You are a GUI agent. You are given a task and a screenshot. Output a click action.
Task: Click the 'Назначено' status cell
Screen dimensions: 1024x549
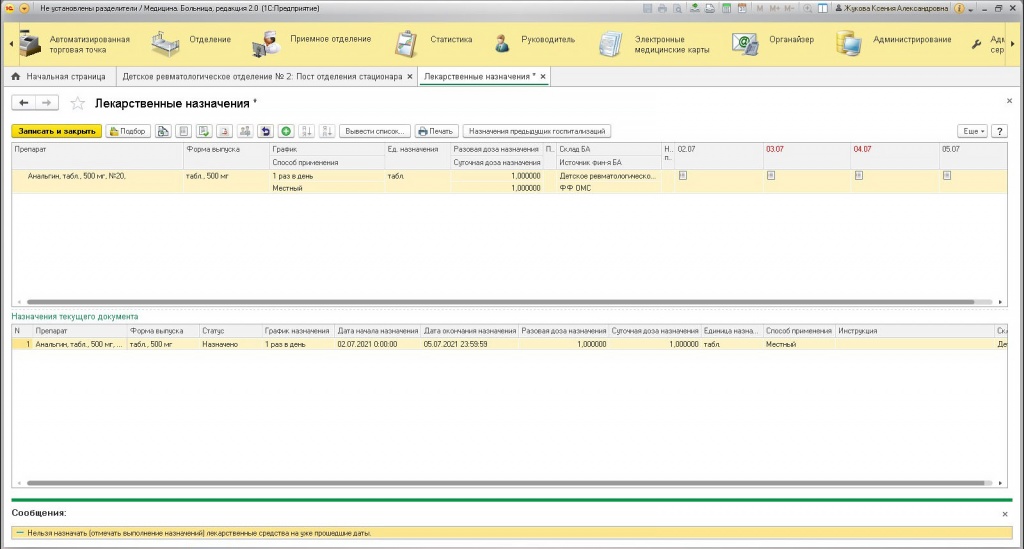click(x=231, y=344)
